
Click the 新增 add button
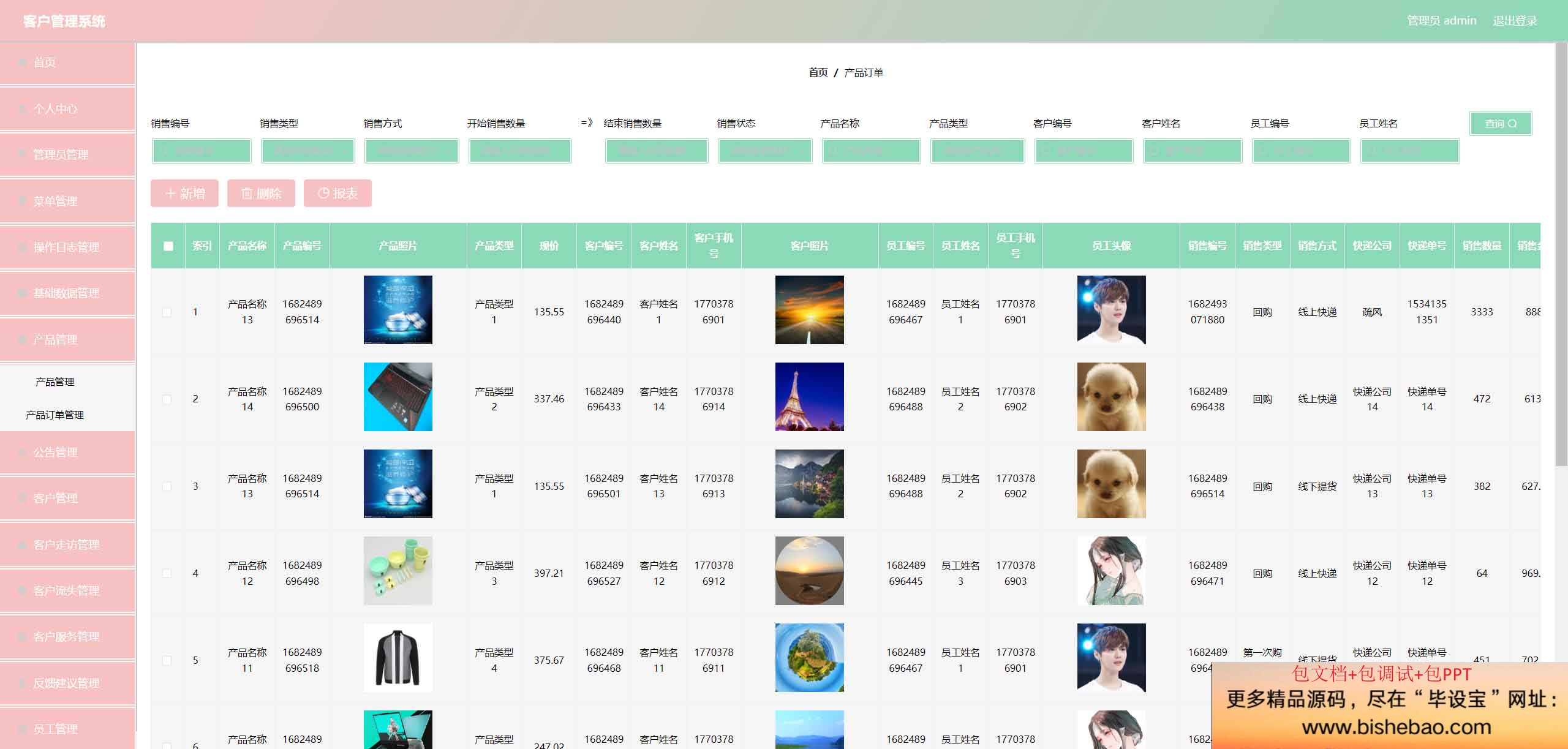(184, 194)
